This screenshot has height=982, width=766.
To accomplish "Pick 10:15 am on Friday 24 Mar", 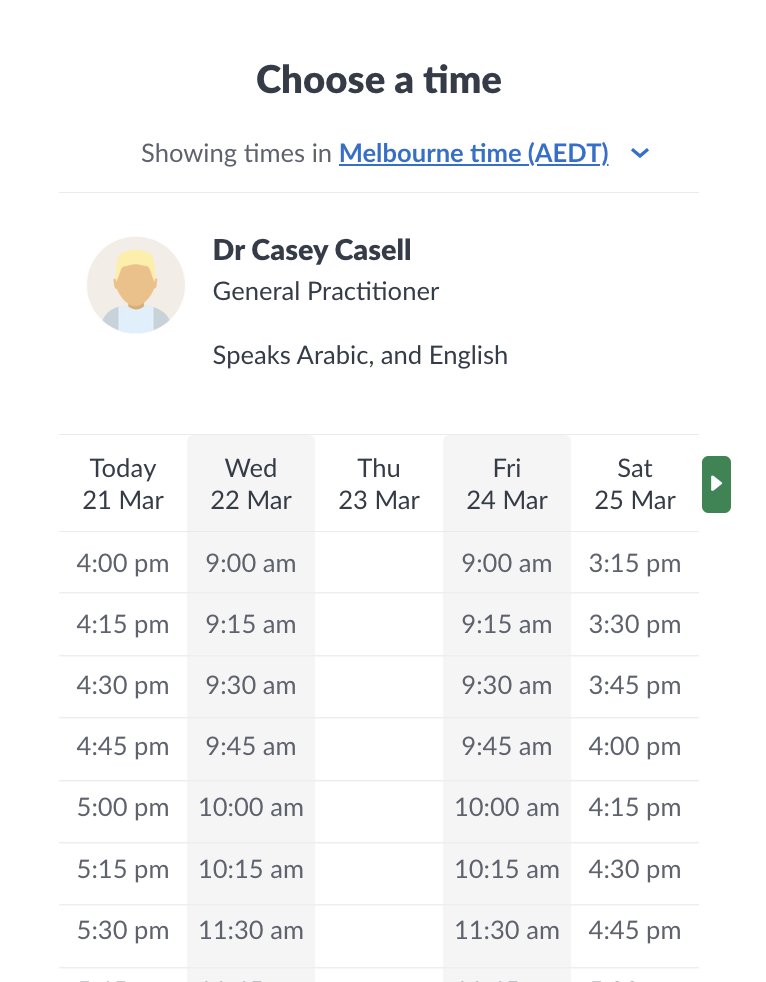I will pos(507,869).
